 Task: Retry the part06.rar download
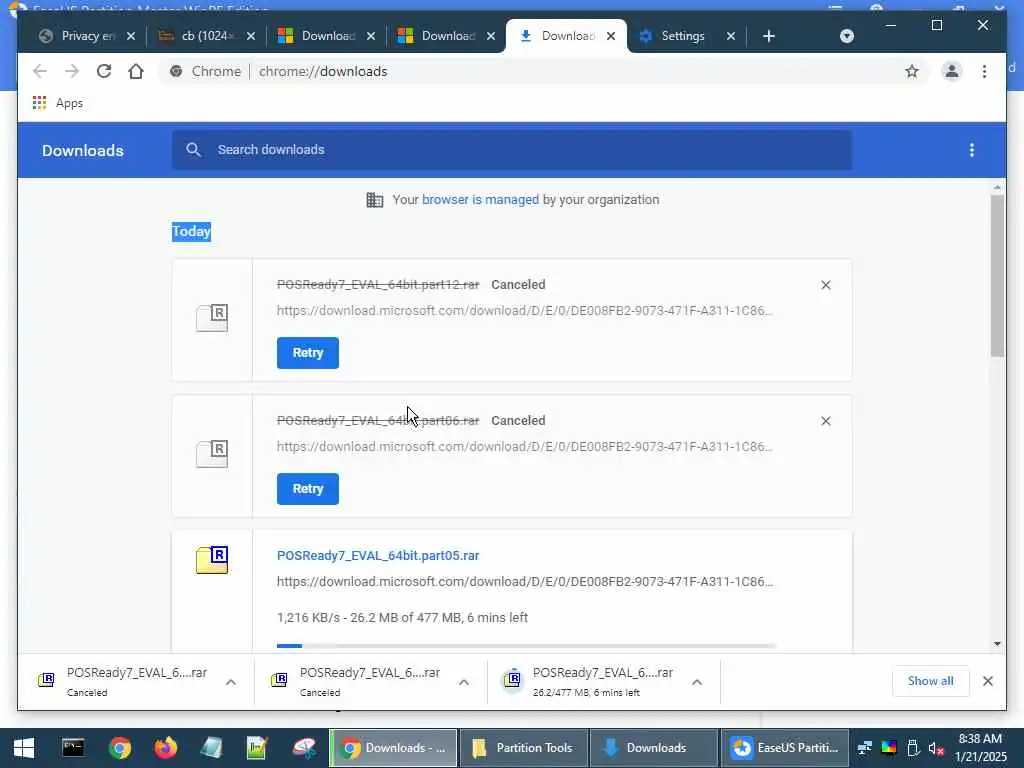pos(308,489)
